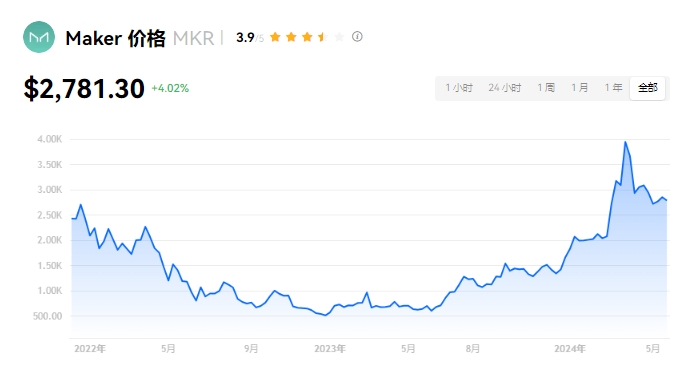
Task: Click the second rating star
Action: (291, 37)
